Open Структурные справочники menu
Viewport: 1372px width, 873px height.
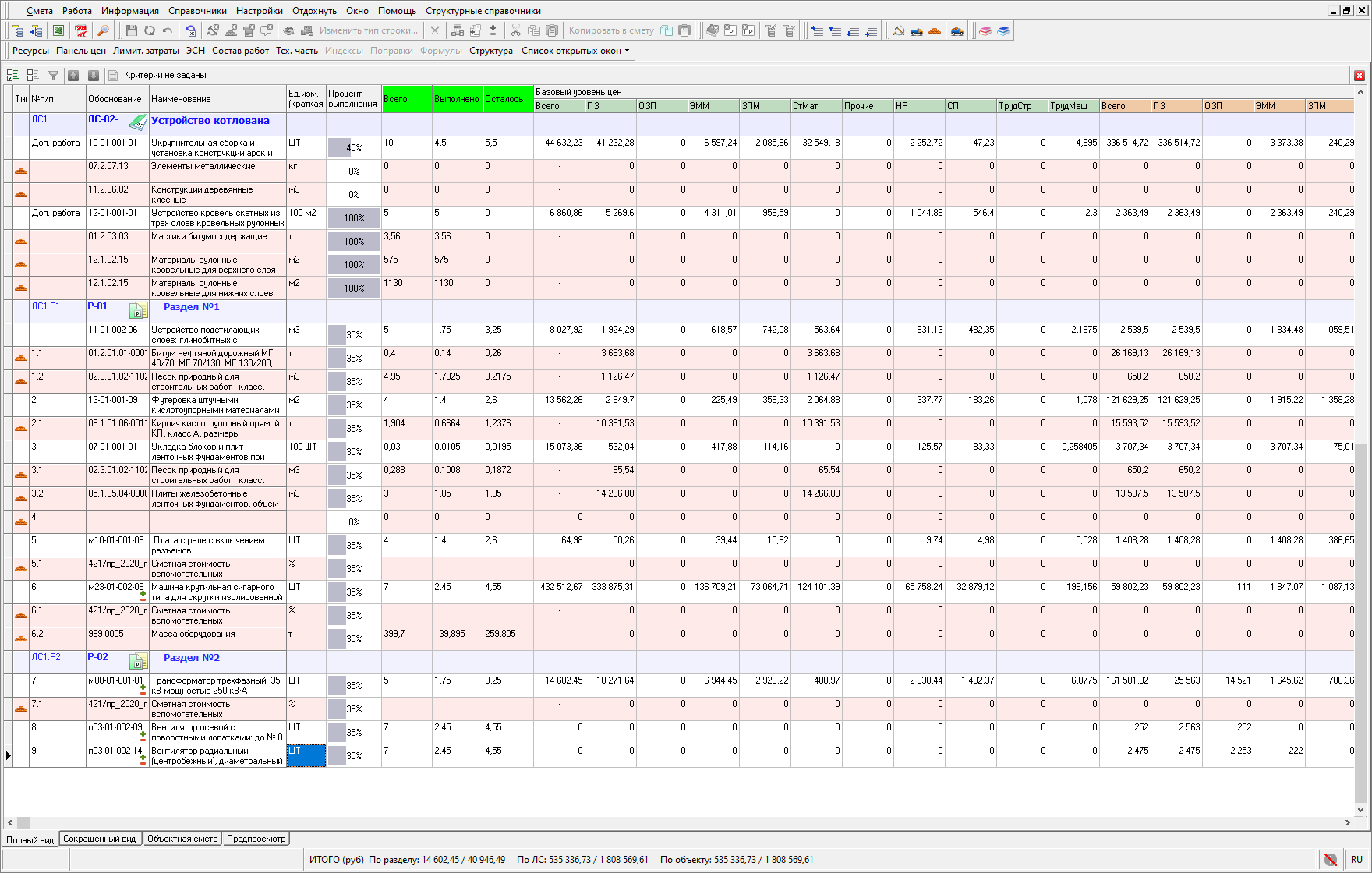tap(483, 11)
